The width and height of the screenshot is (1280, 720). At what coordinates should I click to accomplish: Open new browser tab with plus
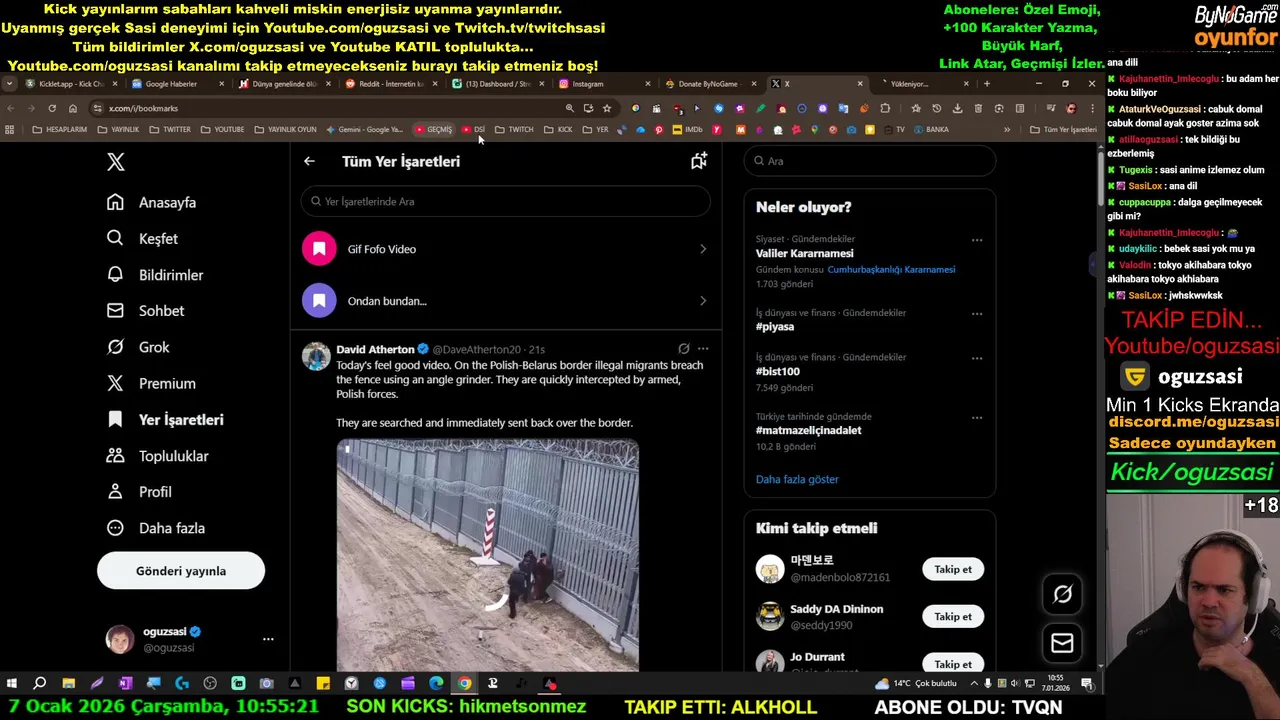pos(987,84)
